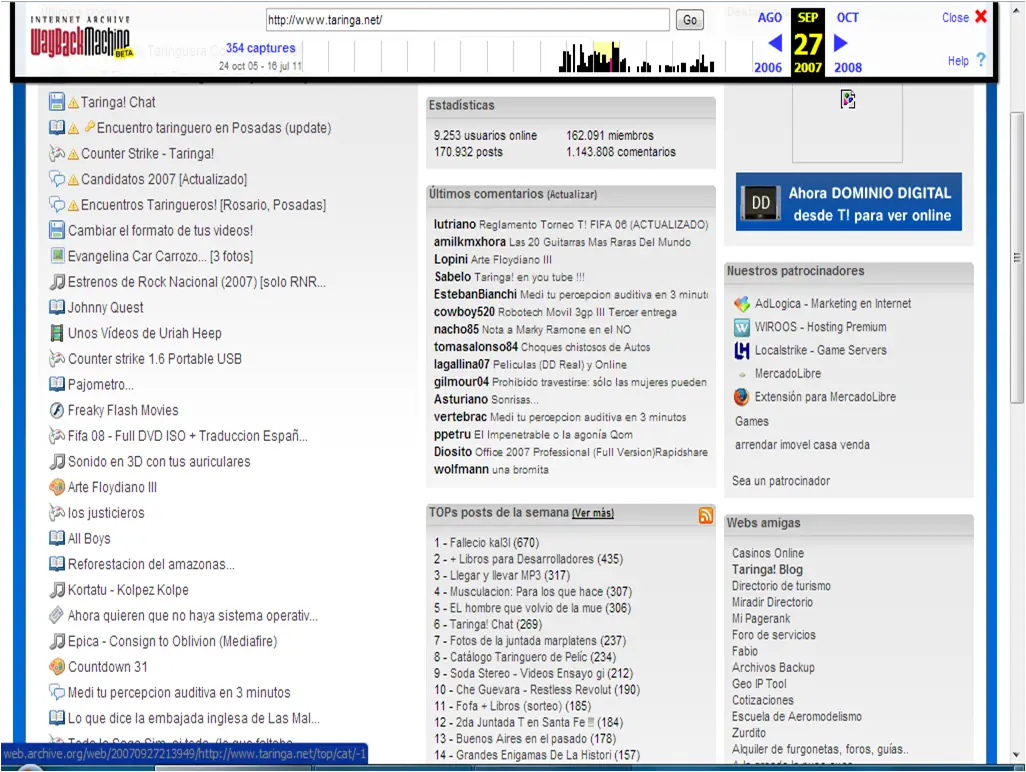Click the film strip icon beside Unos Videos de Uriah Heep
This screenshot has height=772, width=1026.
[58, 332]
